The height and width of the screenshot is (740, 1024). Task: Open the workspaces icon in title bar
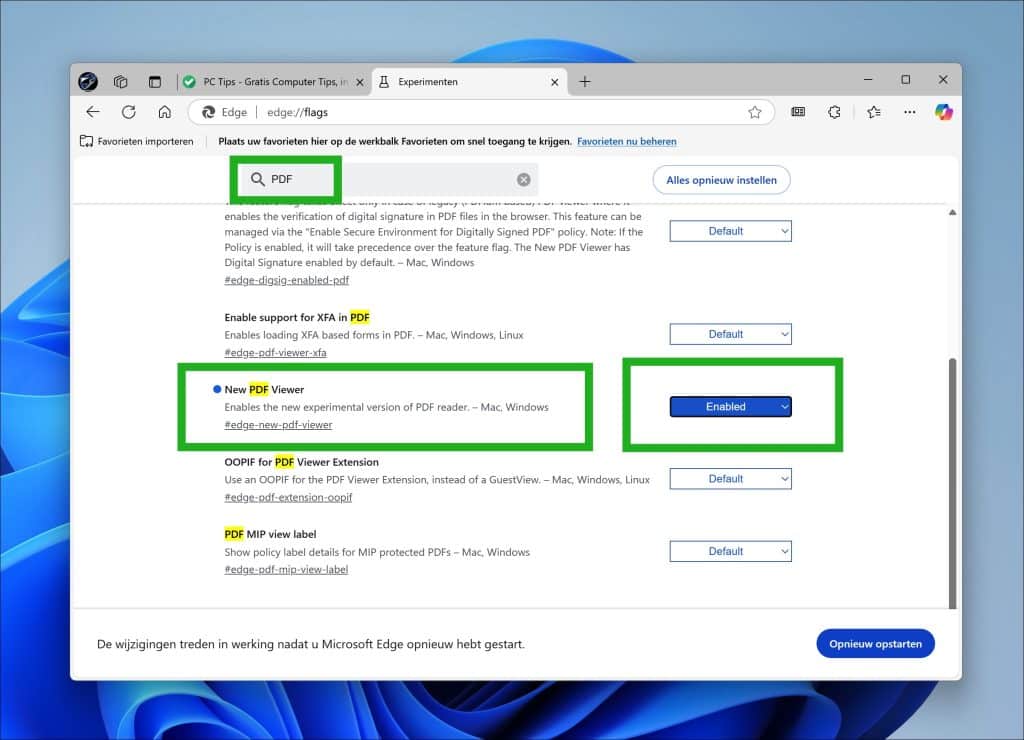120,82
